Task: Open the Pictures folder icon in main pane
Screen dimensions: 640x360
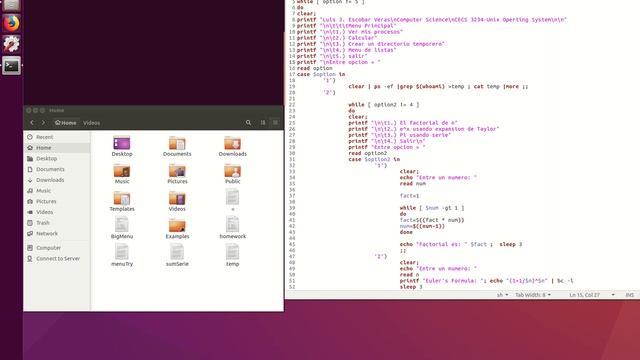Action: [177, 174]
